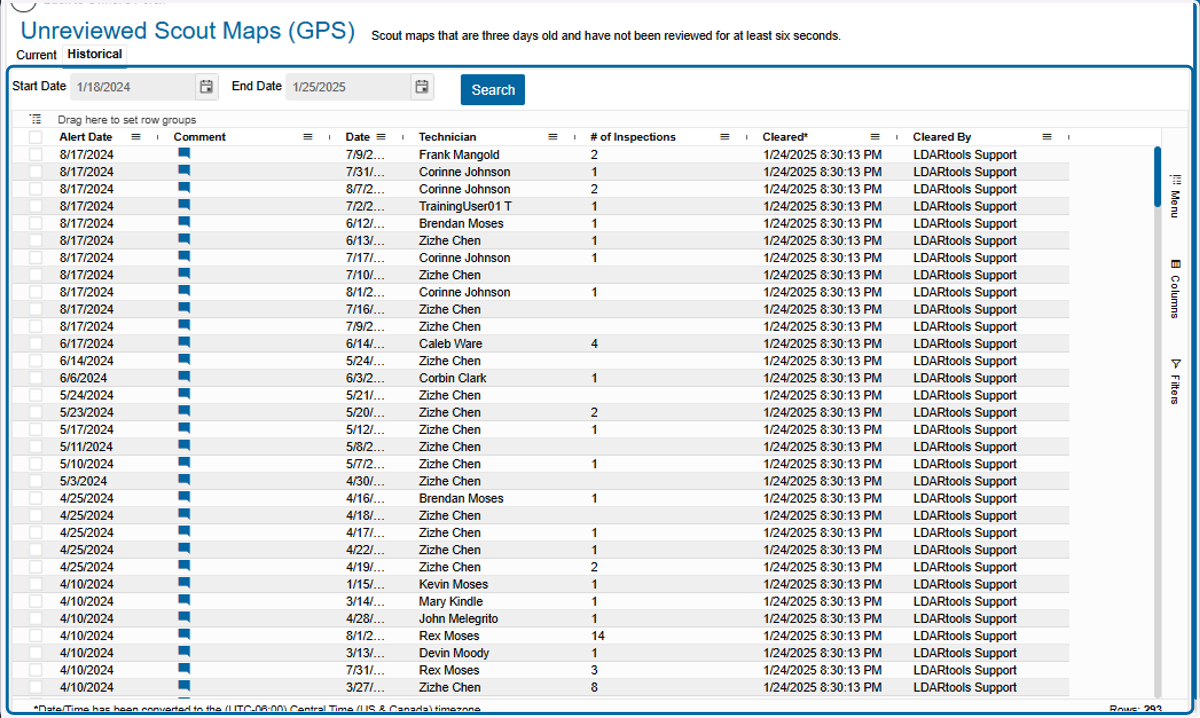Open comment icon in John Melegrito row
1200x718 pixels.
[184, 618]
